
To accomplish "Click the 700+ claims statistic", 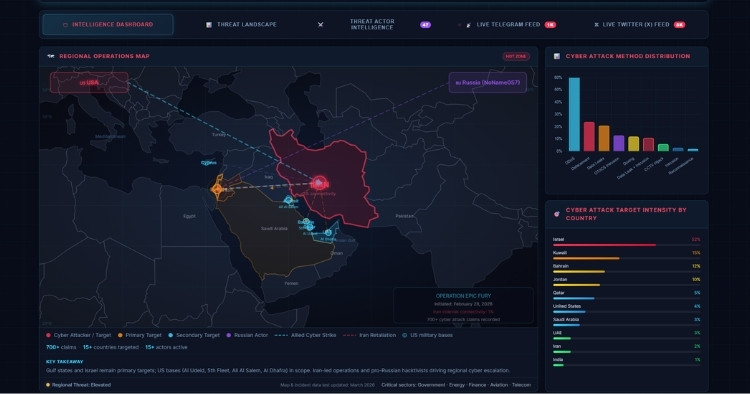I will [x=61, y=347].
